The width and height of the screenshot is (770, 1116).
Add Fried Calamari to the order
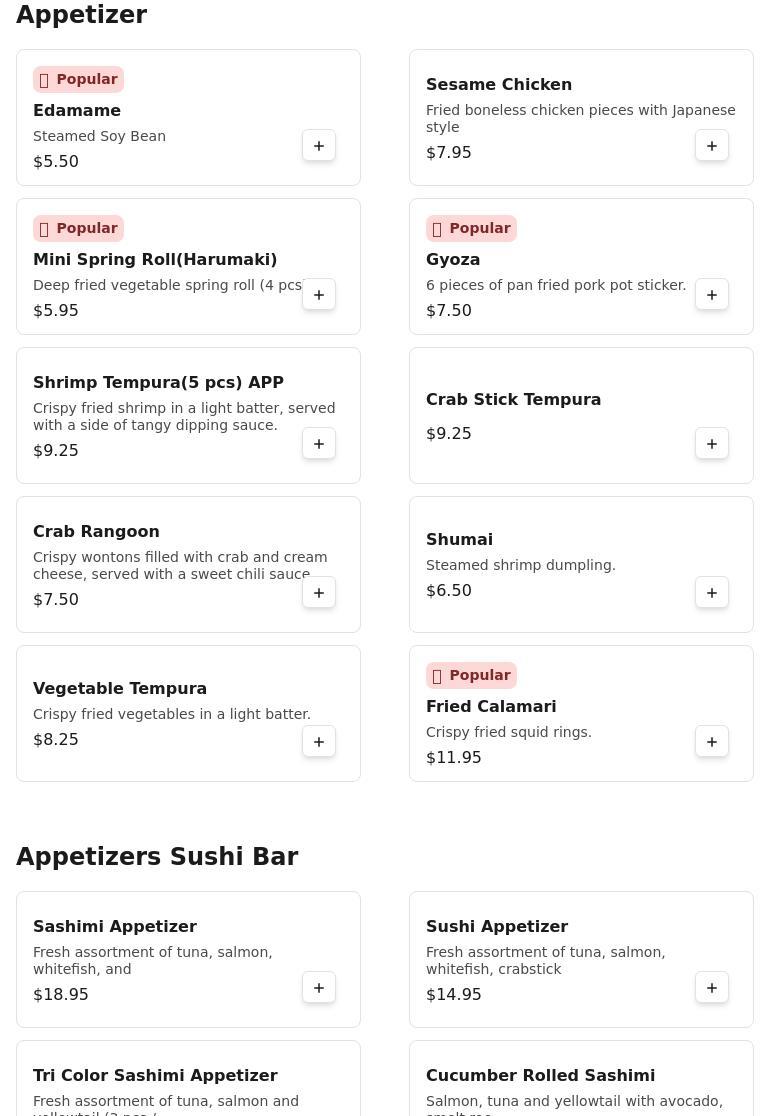(x=712, y=742)
